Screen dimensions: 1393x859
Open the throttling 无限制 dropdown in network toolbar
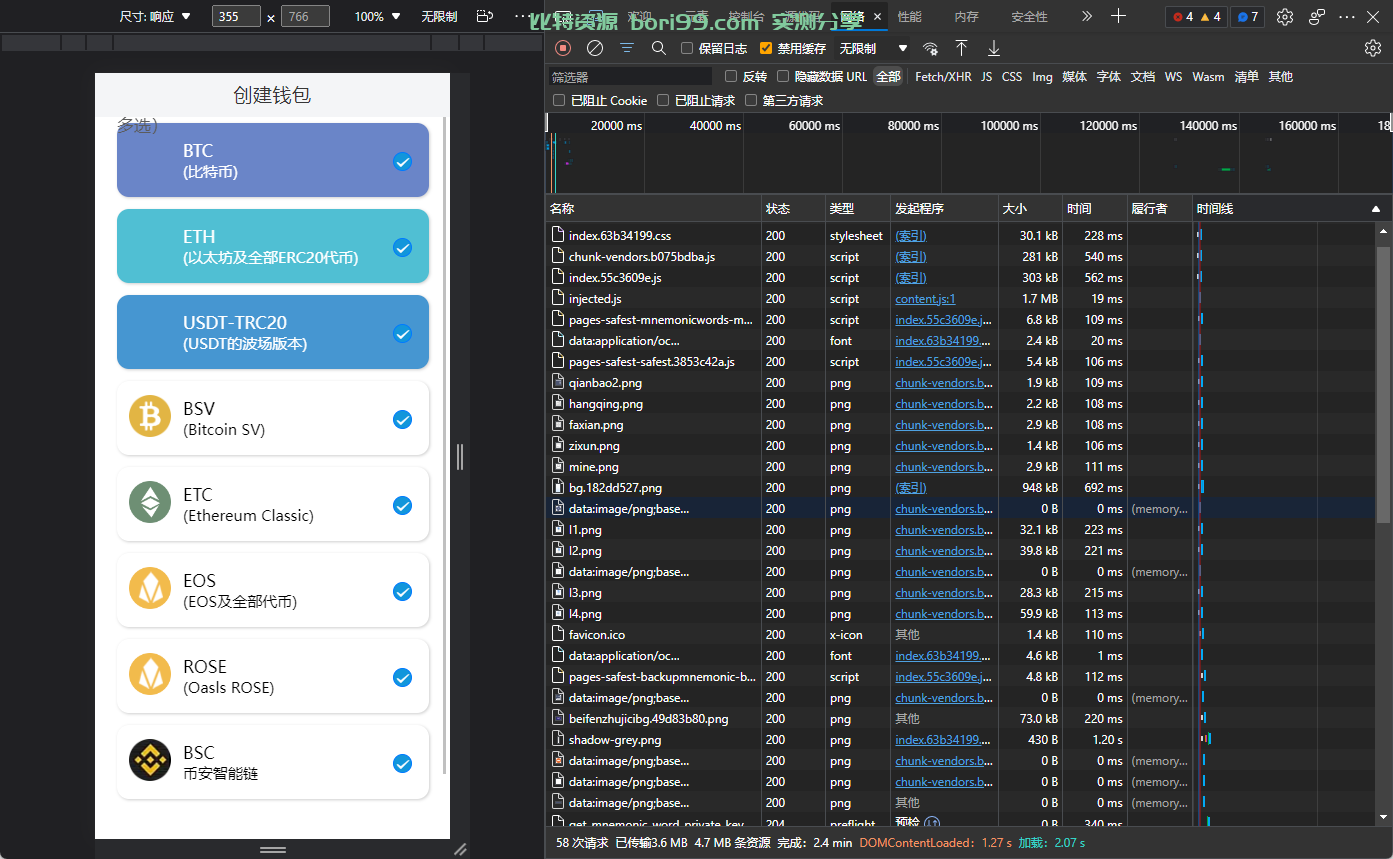[x=873, y=48]
